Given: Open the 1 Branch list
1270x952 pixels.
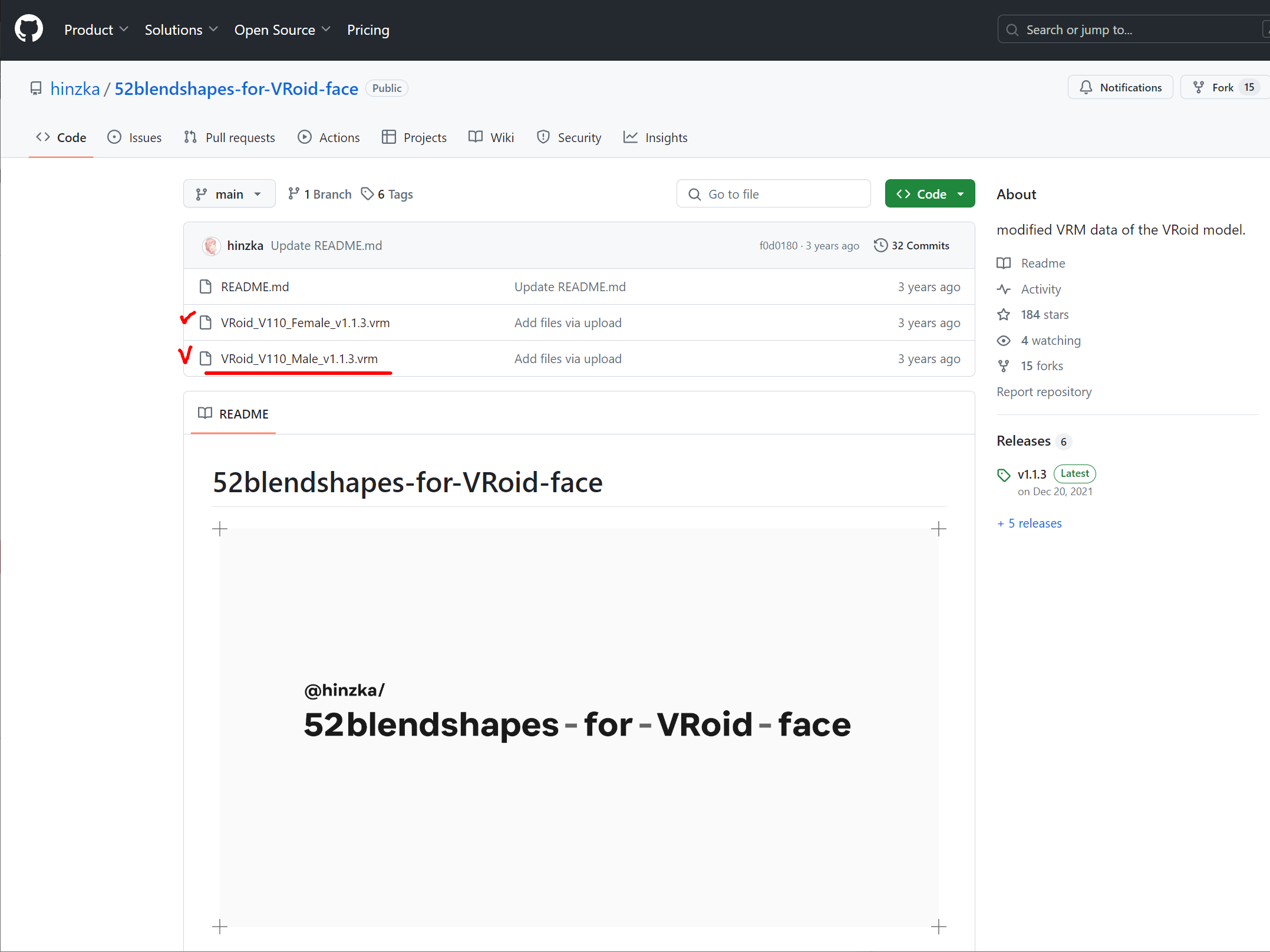Looking at the screenshot, I should pos(320,194).
